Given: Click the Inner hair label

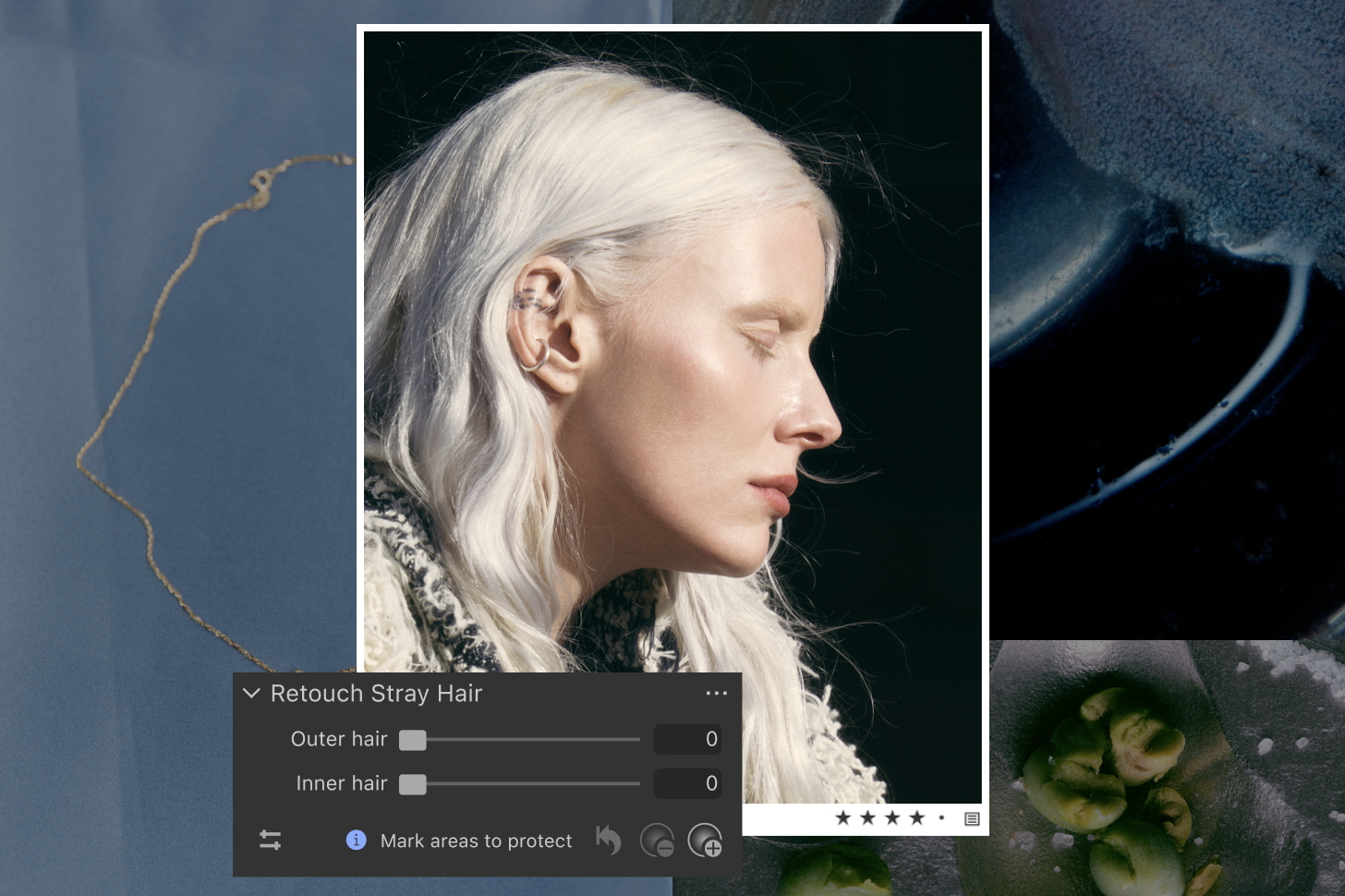Looking at the screenshot, I should [342, 783].
